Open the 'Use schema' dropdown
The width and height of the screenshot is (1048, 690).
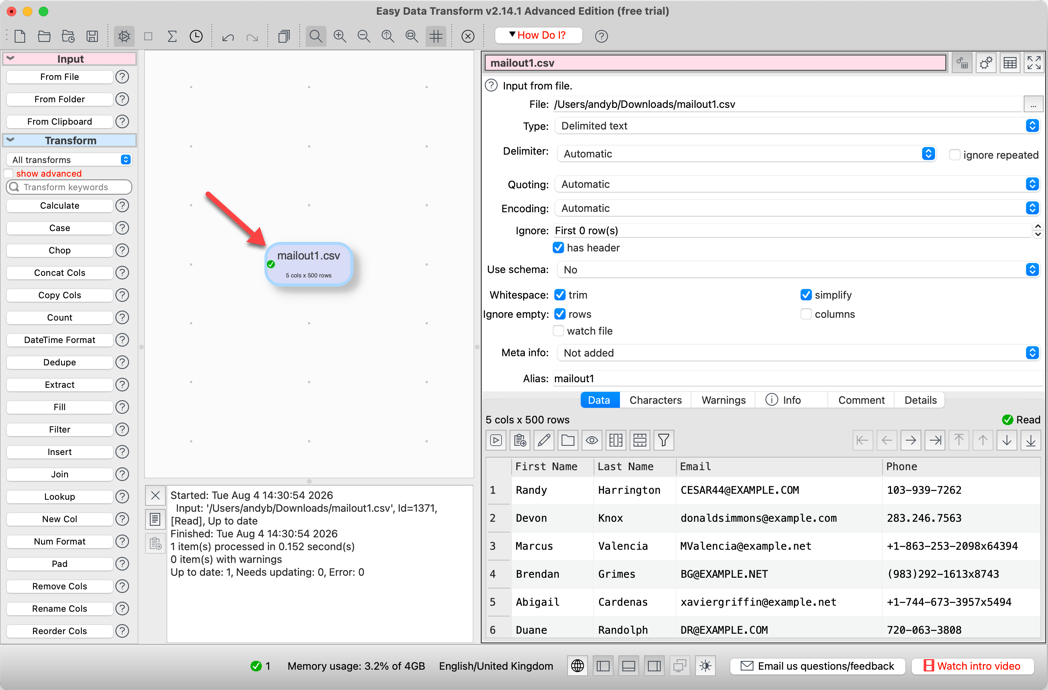point(799,269)
